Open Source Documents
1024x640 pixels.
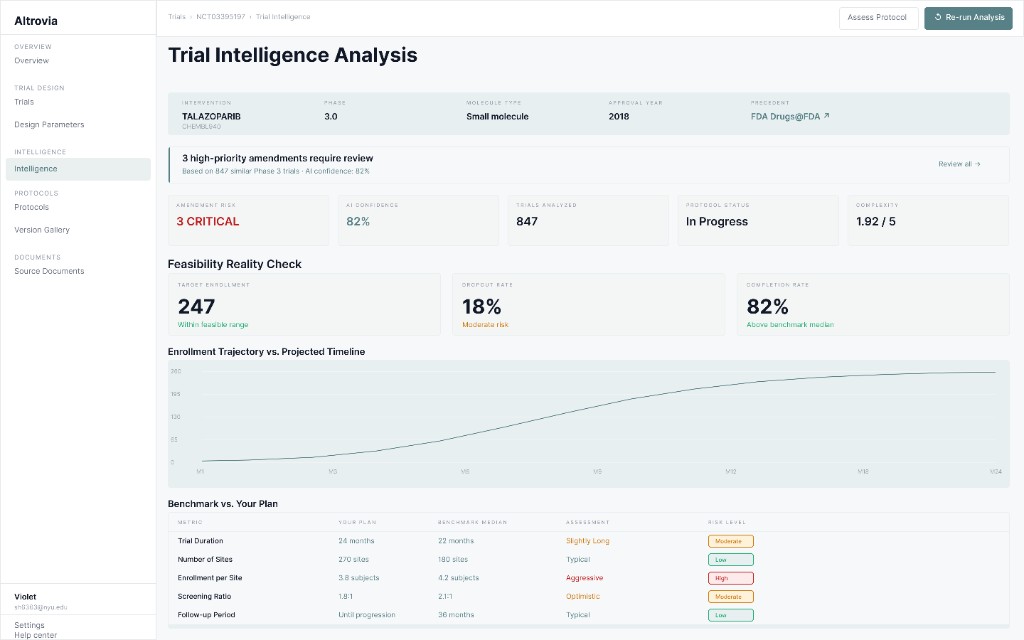(x=48, y=270)
